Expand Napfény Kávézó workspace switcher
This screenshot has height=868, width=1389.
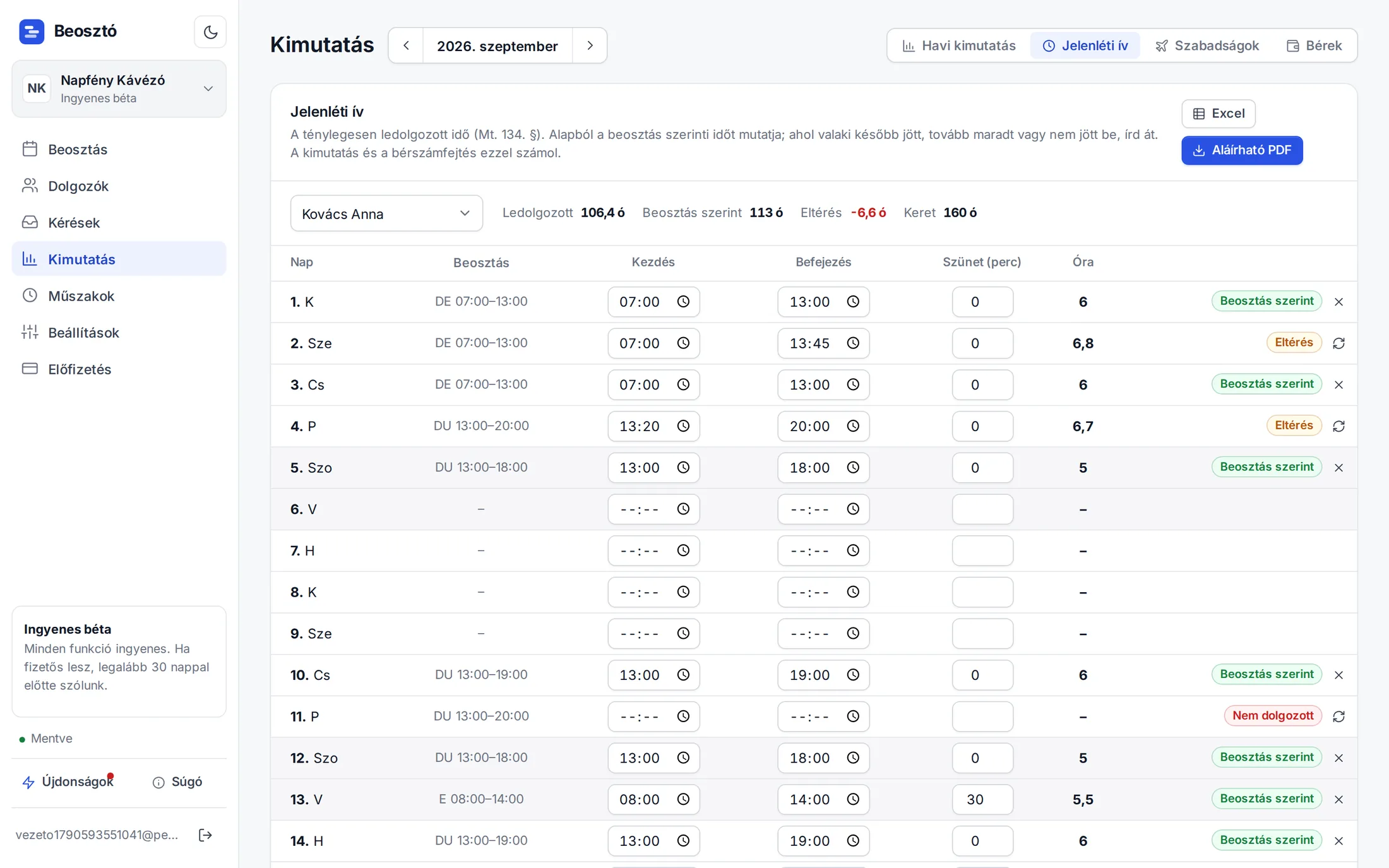point(119,88)
